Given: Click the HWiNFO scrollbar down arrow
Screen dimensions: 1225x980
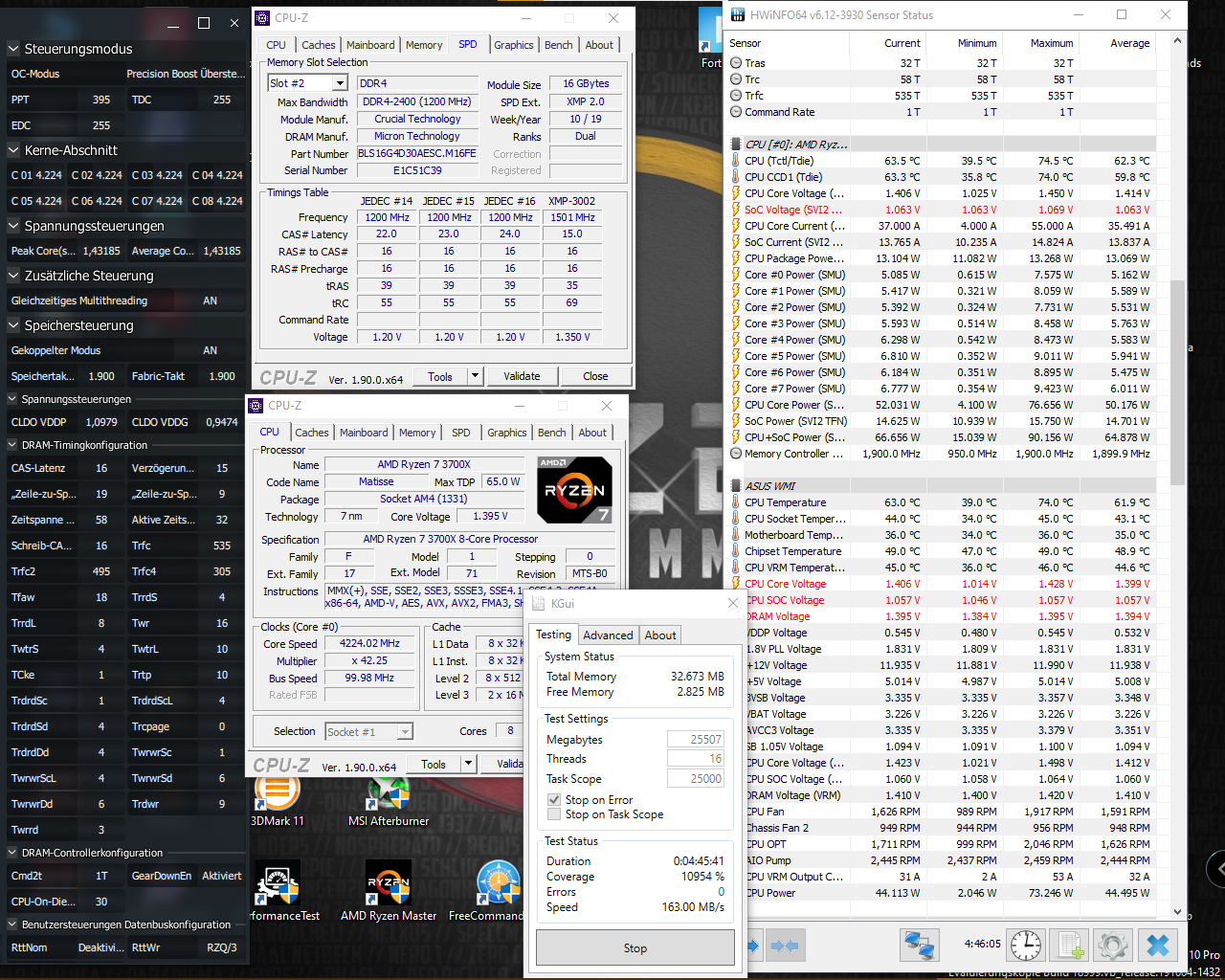Looking at the screenshot, I should [x=1178, y=912].
